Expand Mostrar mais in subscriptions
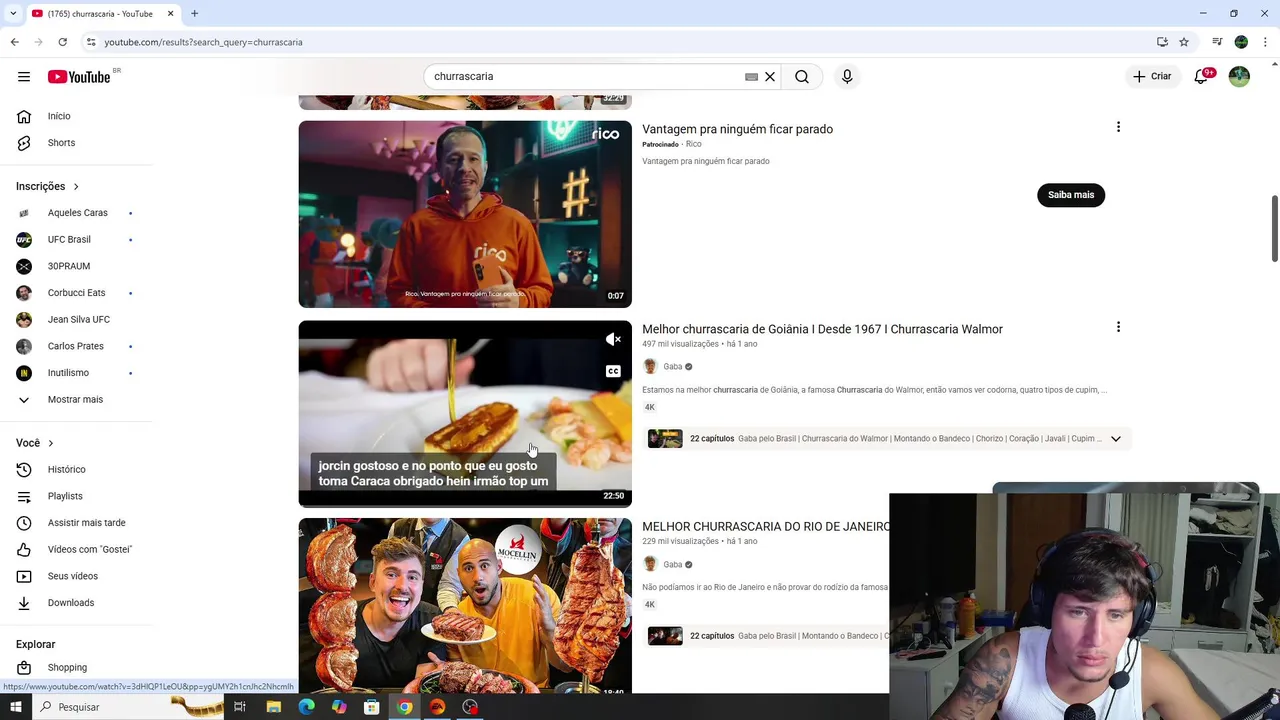This screenshot has height=720, width=1280. pyautogui.click(x=75, y=400)
